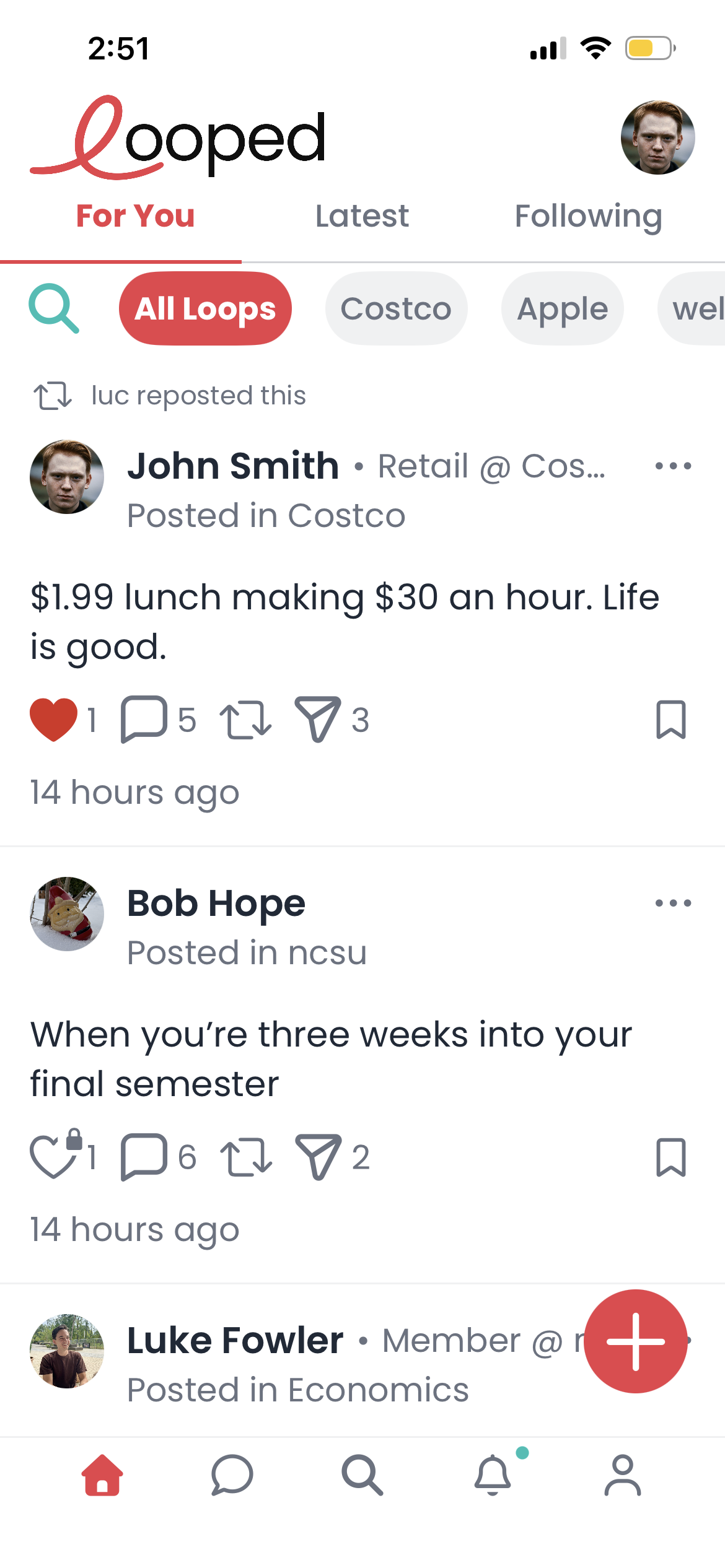Screen dimensions: 725x1568
Task: Go to profile tab in bottom bar
Action: tap(622, 1475)
